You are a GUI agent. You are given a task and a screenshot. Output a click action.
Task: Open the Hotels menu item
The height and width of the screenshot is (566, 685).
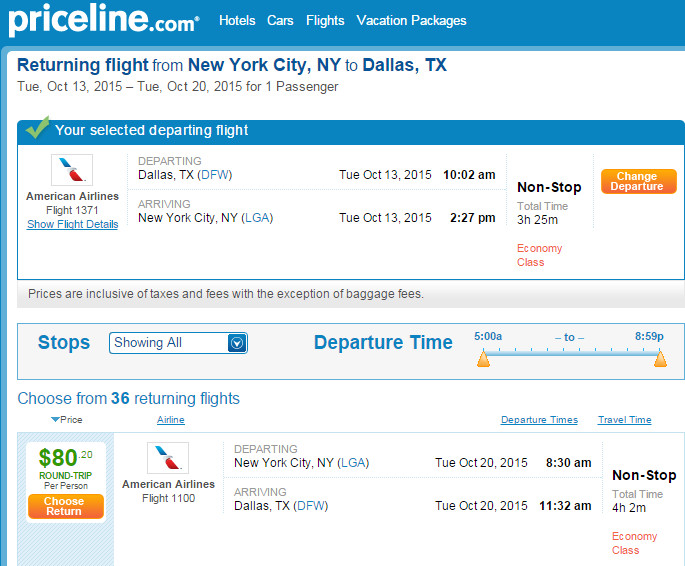(x=237, y=20)
